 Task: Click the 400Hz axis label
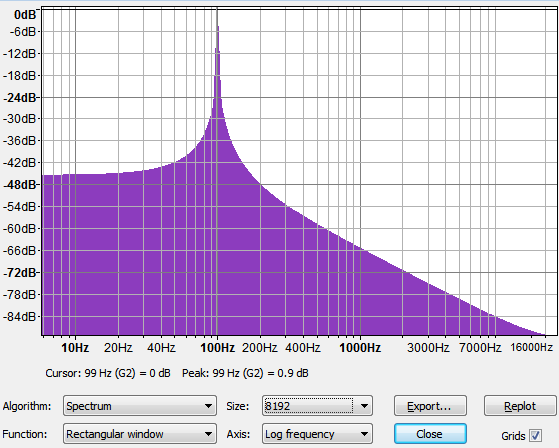303,347
